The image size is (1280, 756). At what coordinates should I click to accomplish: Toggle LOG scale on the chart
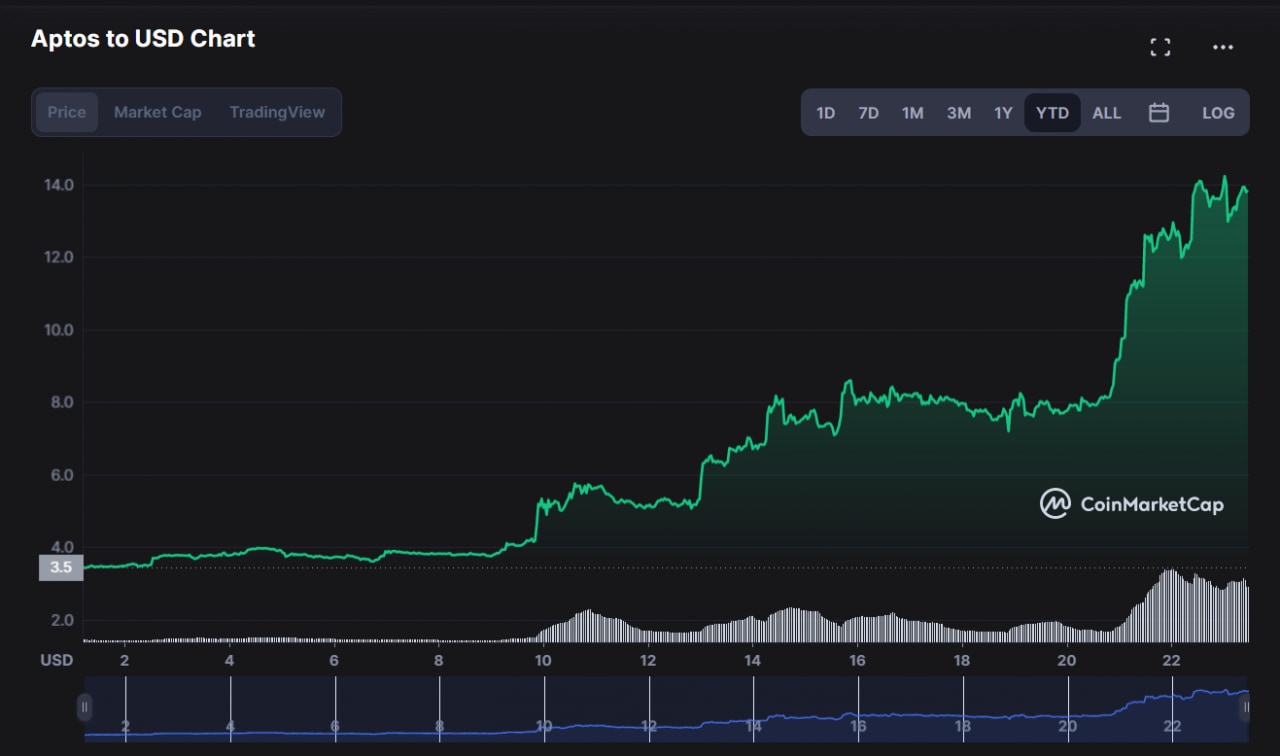point(1217,113)
